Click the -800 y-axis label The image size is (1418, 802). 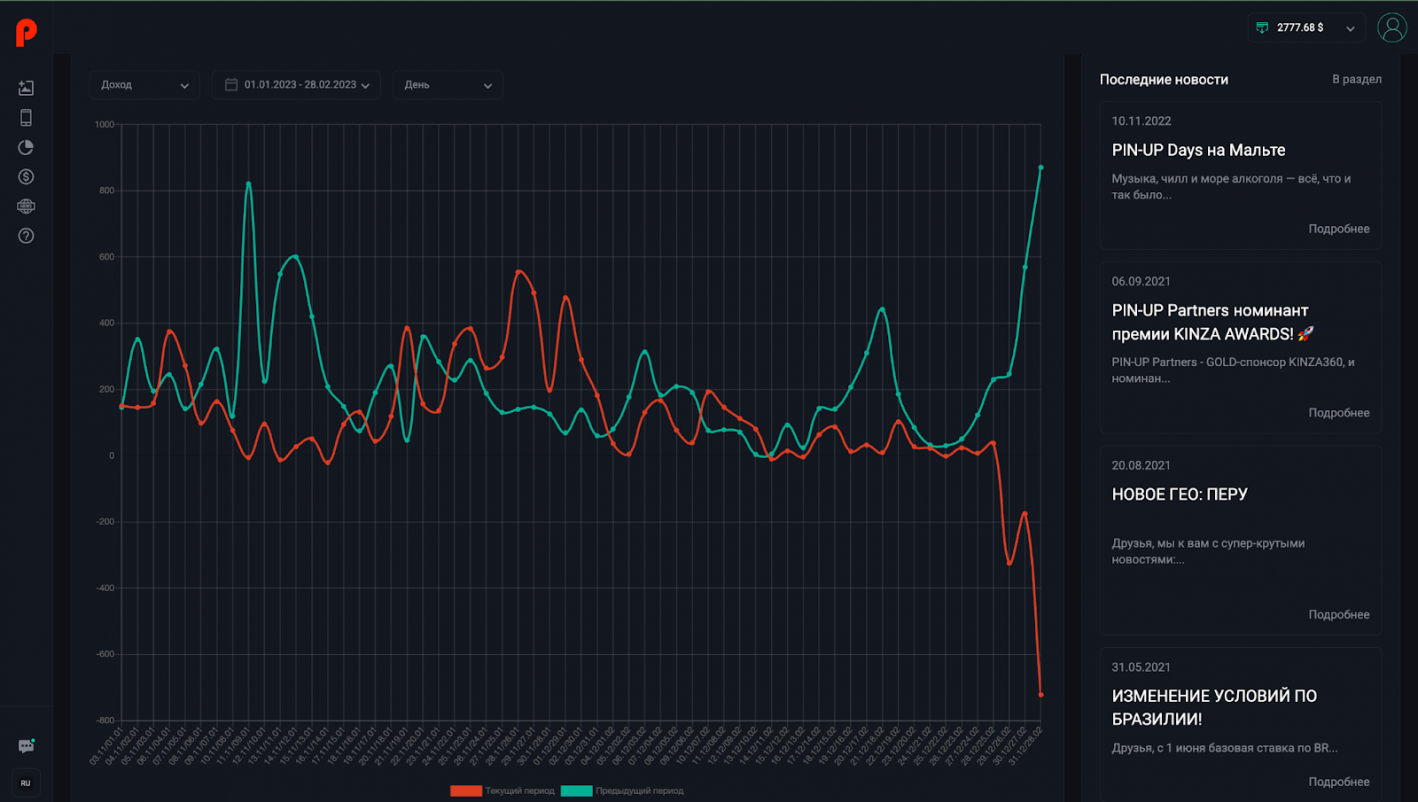(105, 721)
